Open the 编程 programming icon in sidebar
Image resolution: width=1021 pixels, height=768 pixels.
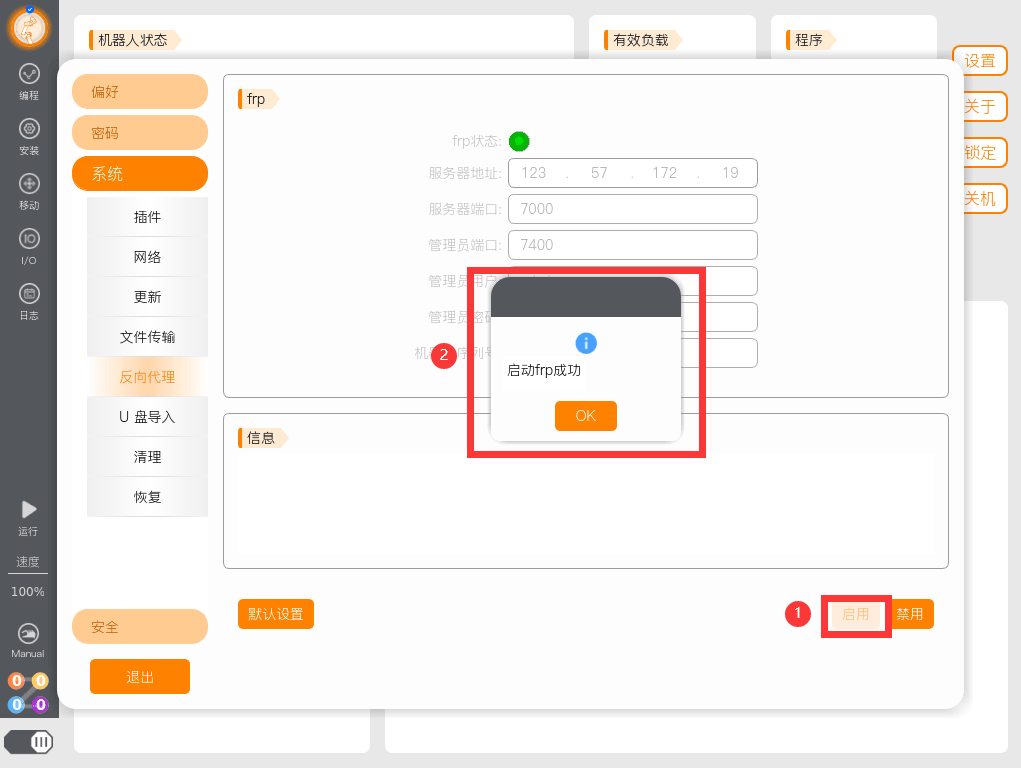tap(29, 74)
